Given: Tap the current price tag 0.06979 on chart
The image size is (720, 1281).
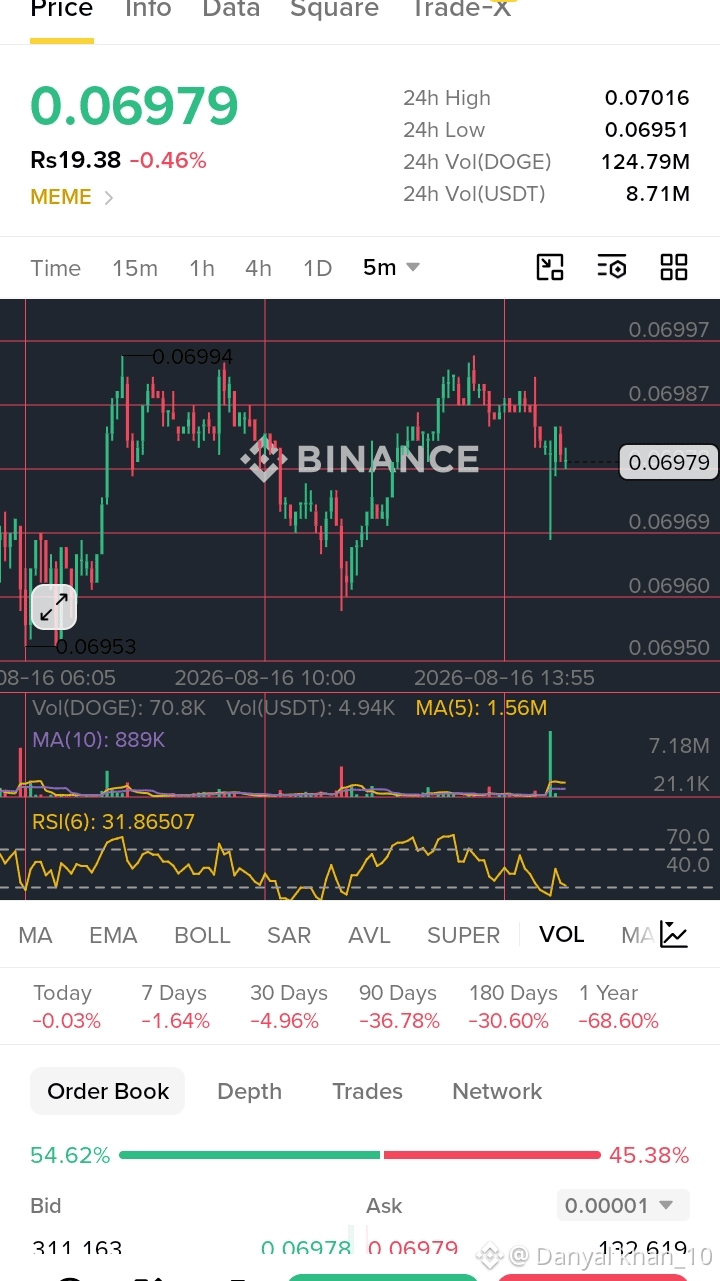Looking at the screenshot, I should [x=669, y=462].
